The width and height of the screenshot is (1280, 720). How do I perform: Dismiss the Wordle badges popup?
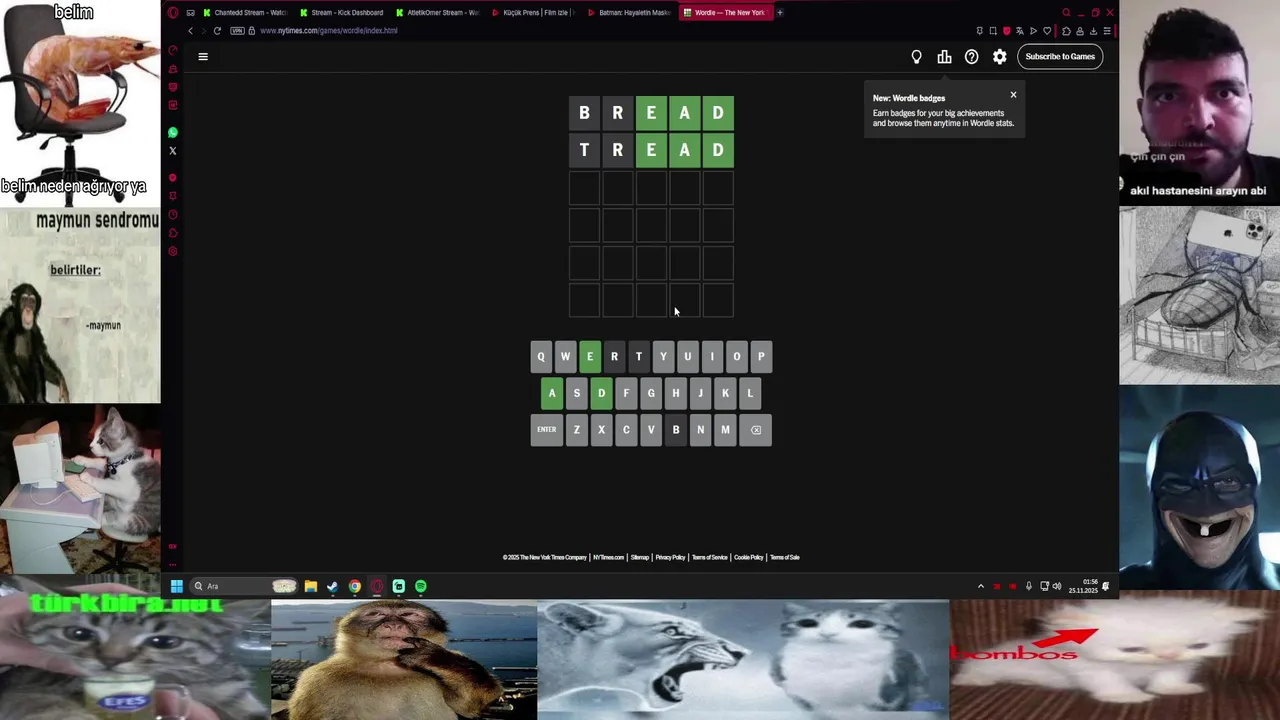(x=1013, y=95)
